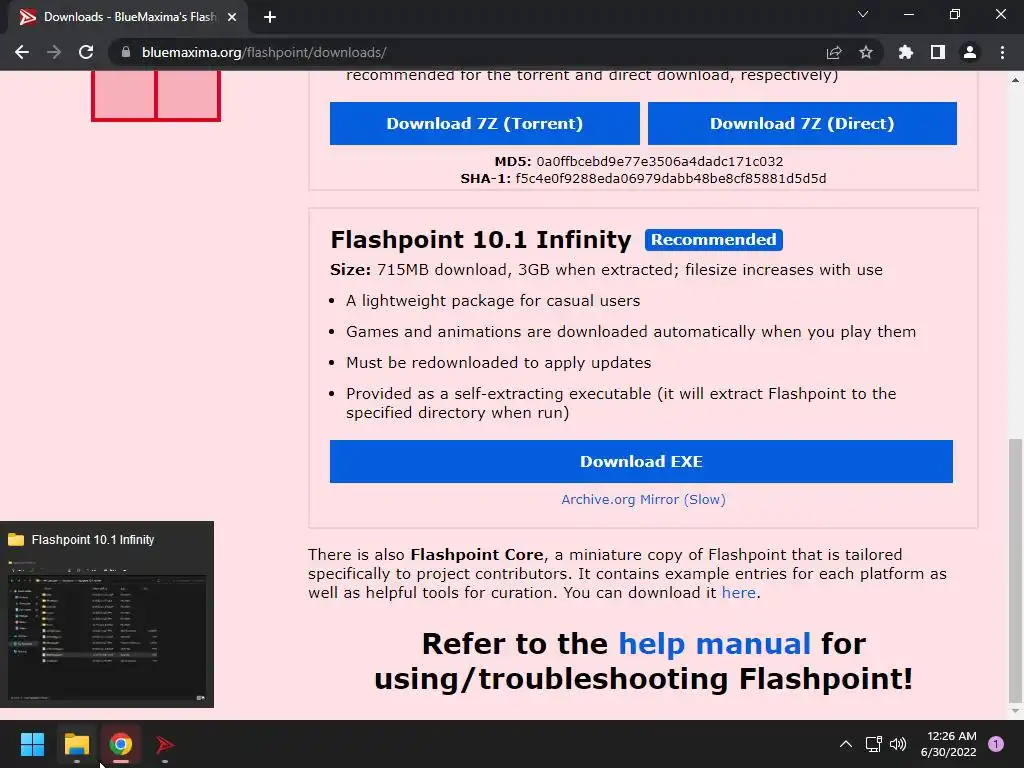This screenshot has height=768, width=1024.
Task: Select the SHA-1 hash value text
Action: 671,178
